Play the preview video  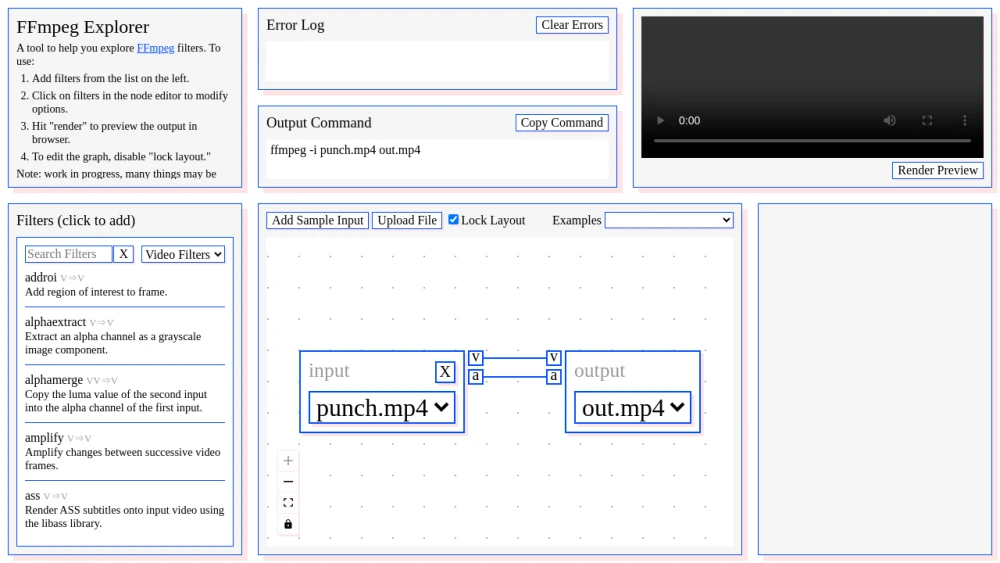coord(661,121)
